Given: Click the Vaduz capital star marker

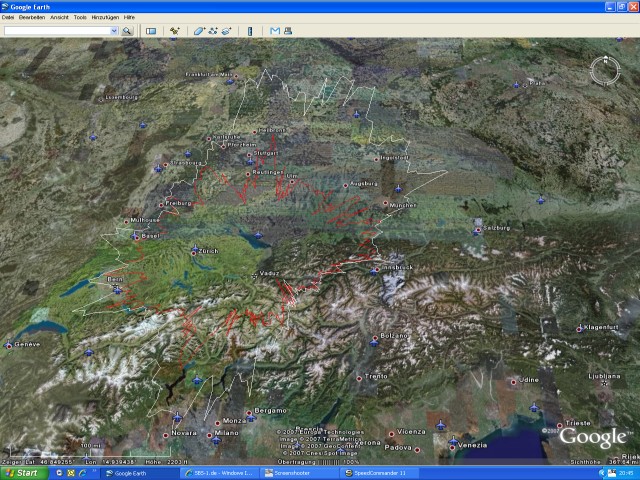Looking at the screenshot, I should click(x=255, y=276).
